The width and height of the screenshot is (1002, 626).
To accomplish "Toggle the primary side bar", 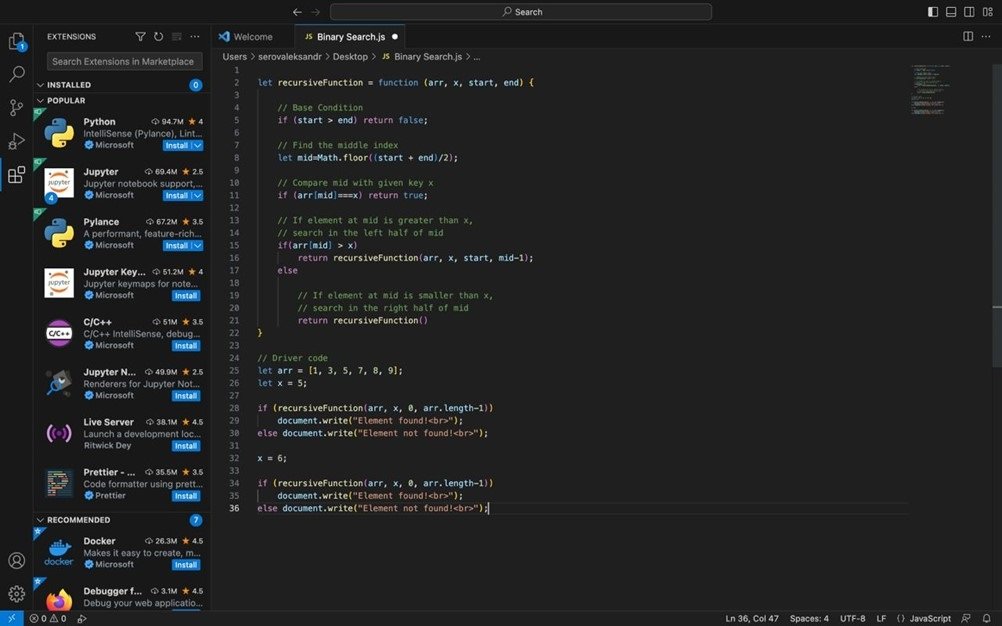I will point(933,11).
